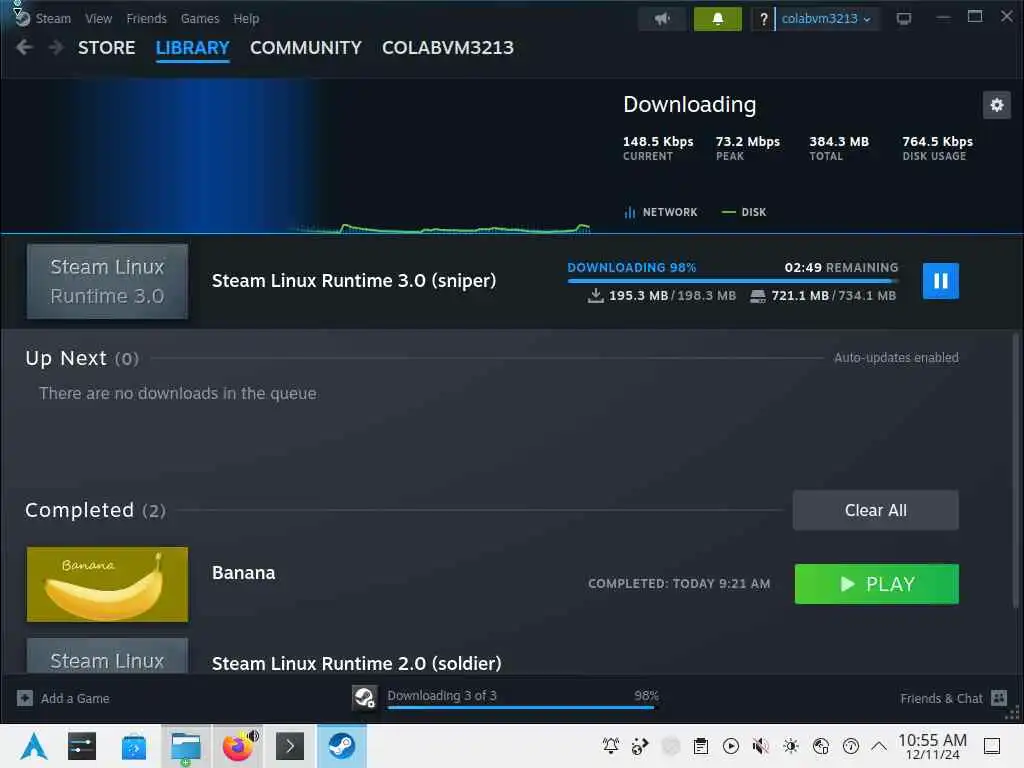The width and height of the screenshot is (1024, 768).
Task: Open download settings gear icon
Action: pos(997,105)
